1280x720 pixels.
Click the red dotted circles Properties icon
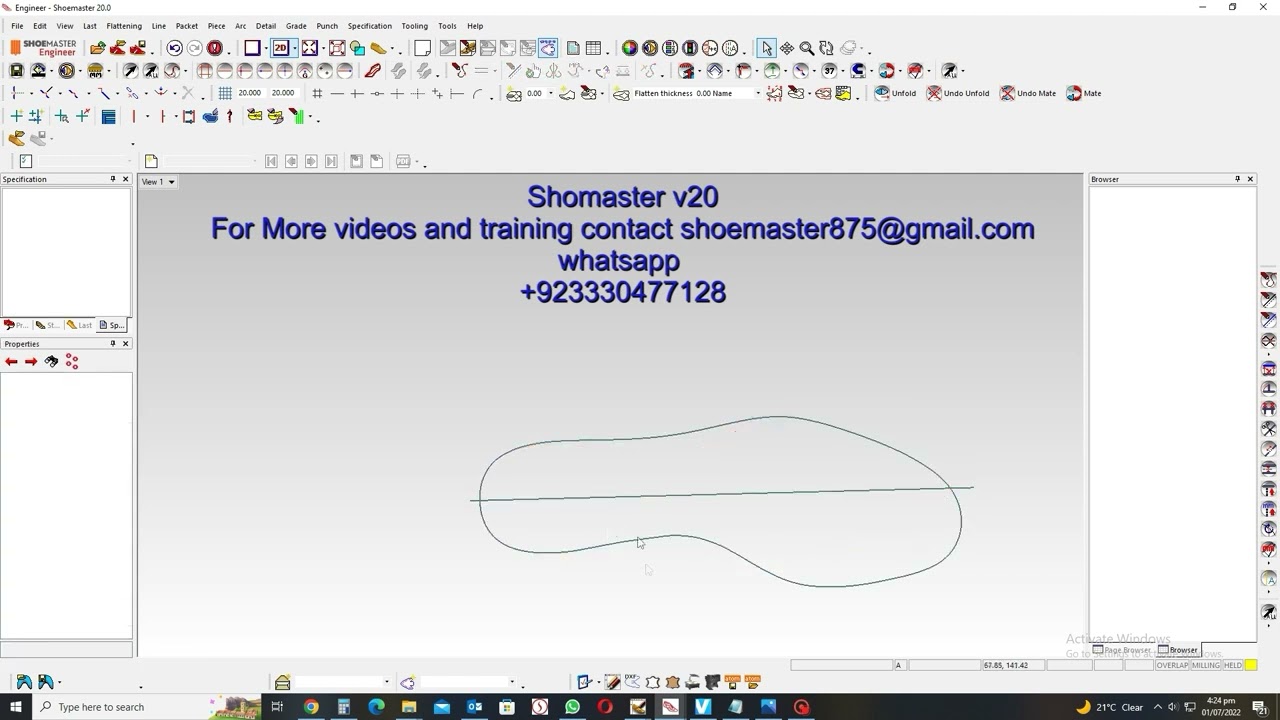(x=72, y=362)
